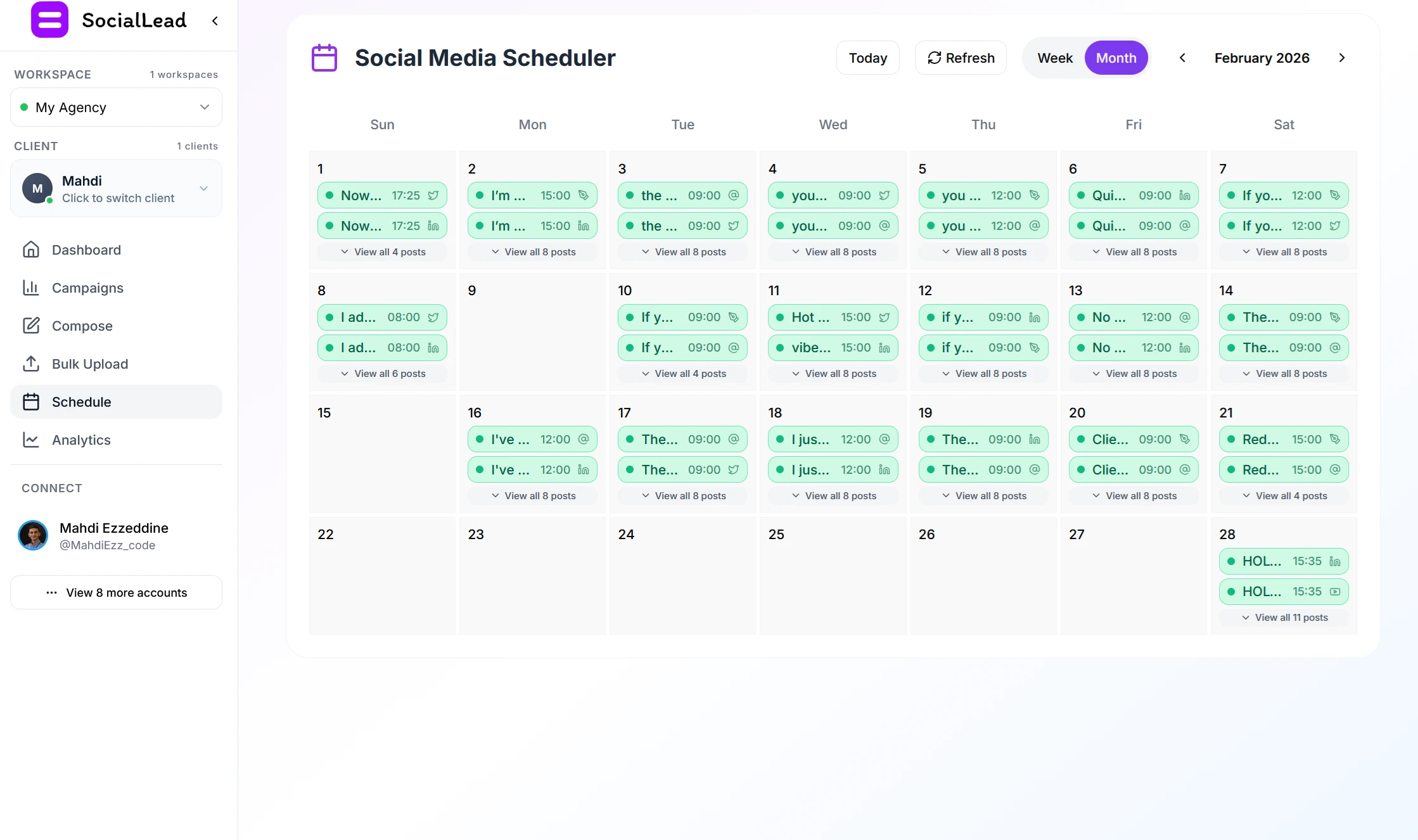Go to the Bulk Upload page

pyautogui.click(x=90, y=364)
